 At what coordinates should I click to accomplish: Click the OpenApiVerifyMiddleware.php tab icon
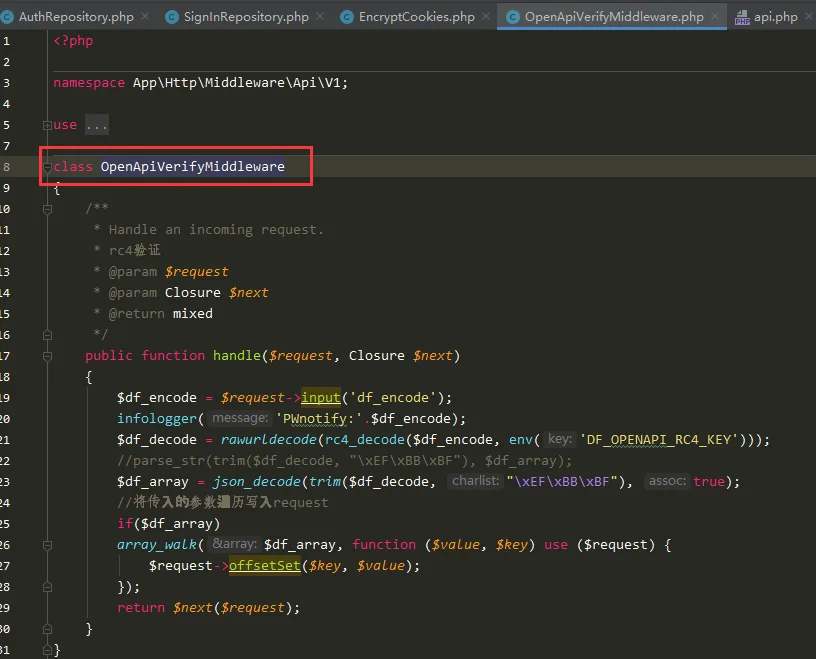tap(513, 17)
